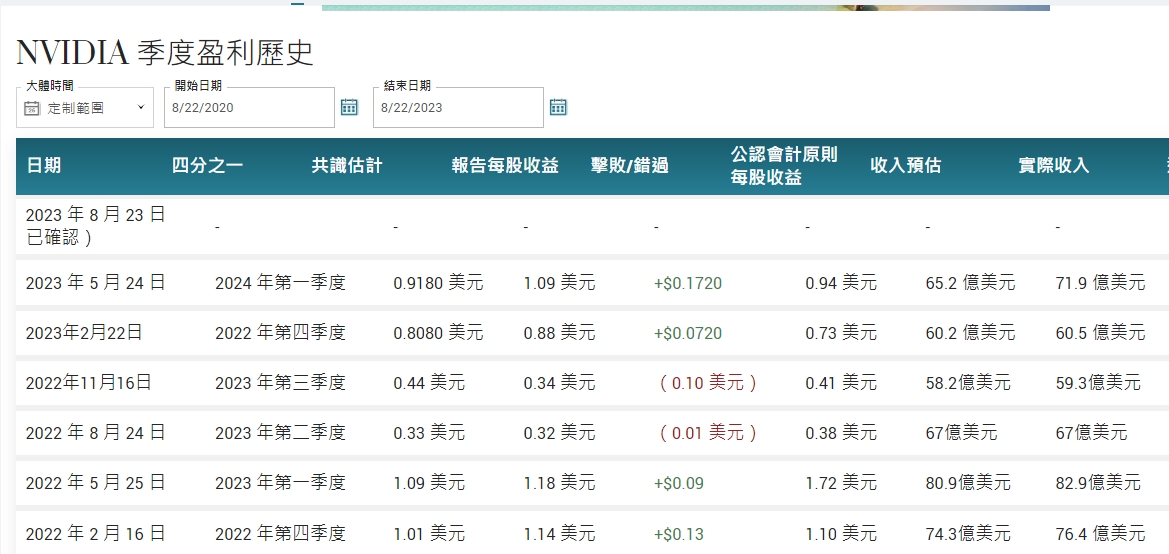Click the 2024 年第一季度 quarter cell

pyautogui.click(x=280, y=283)
